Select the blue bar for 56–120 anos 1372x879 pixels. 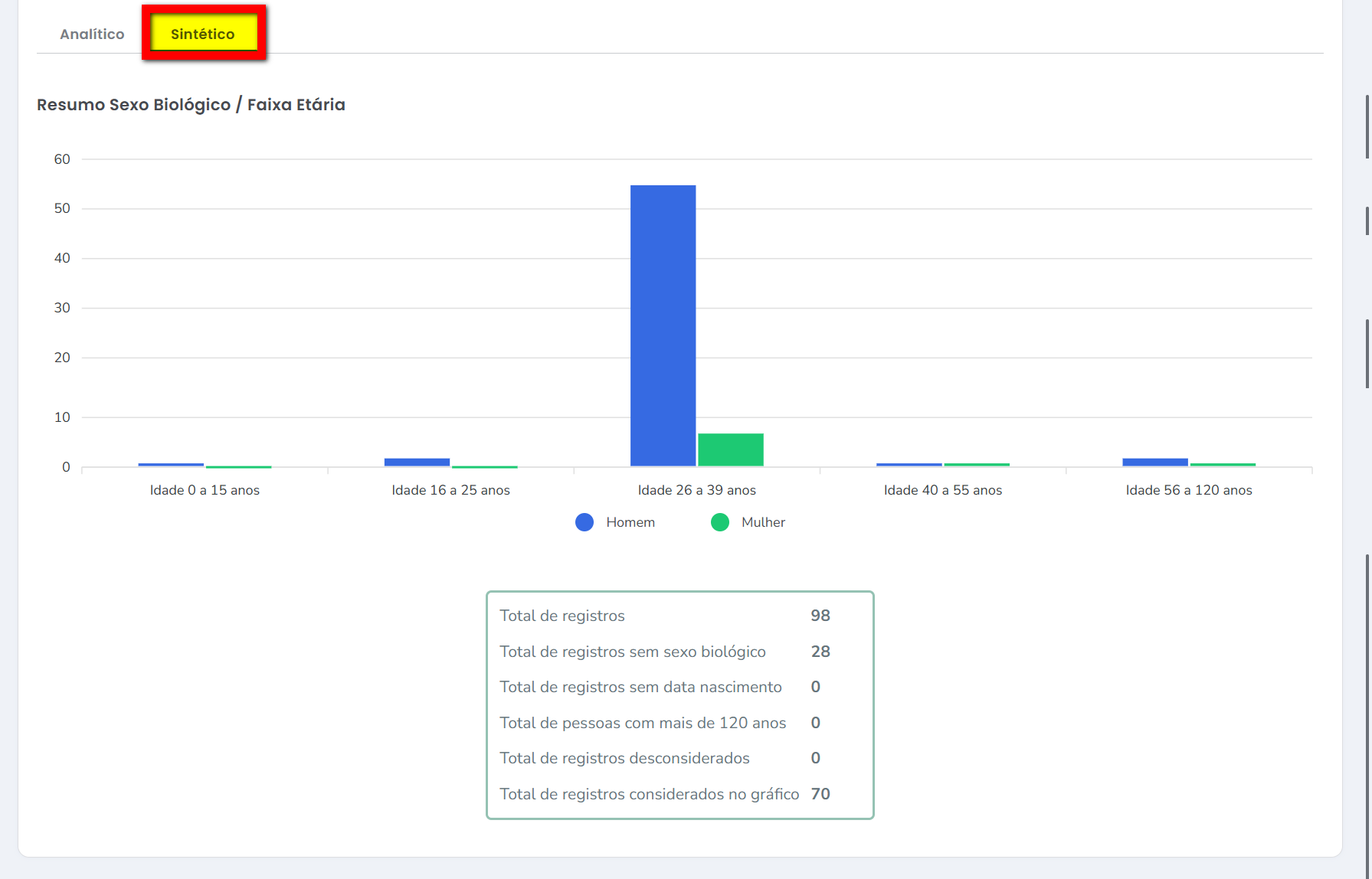[1154, 462]
